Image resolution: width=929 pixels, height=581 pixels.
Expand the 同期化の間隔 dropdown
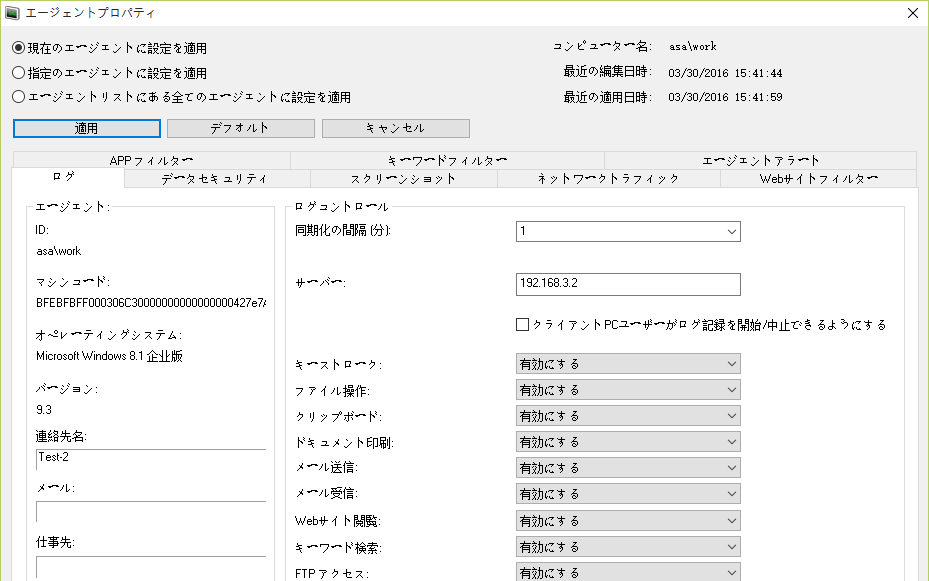(x=628, y=232)
